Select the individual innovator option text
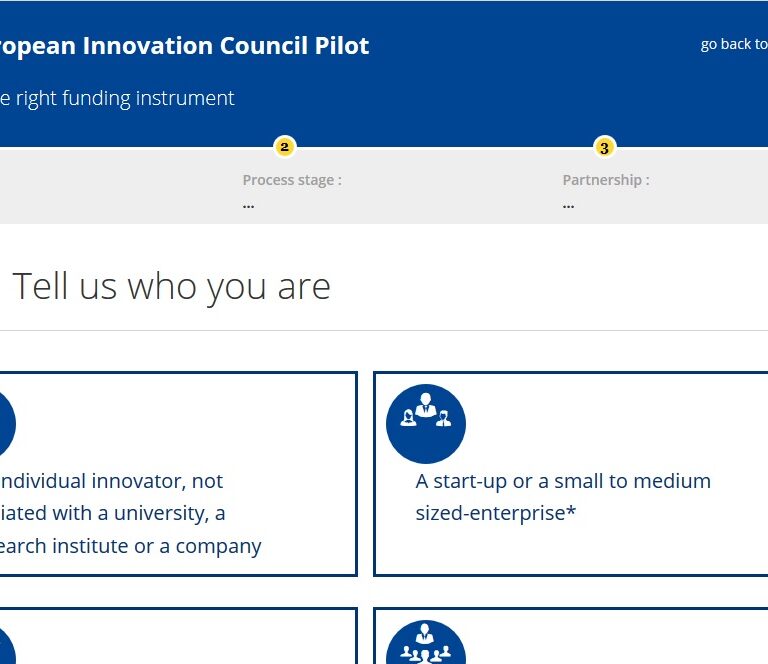 point(130,513)
